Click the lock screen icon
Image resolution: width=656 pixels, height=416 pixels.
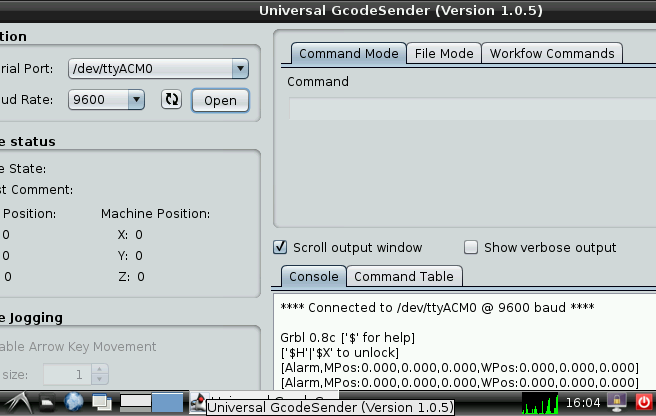617,403
